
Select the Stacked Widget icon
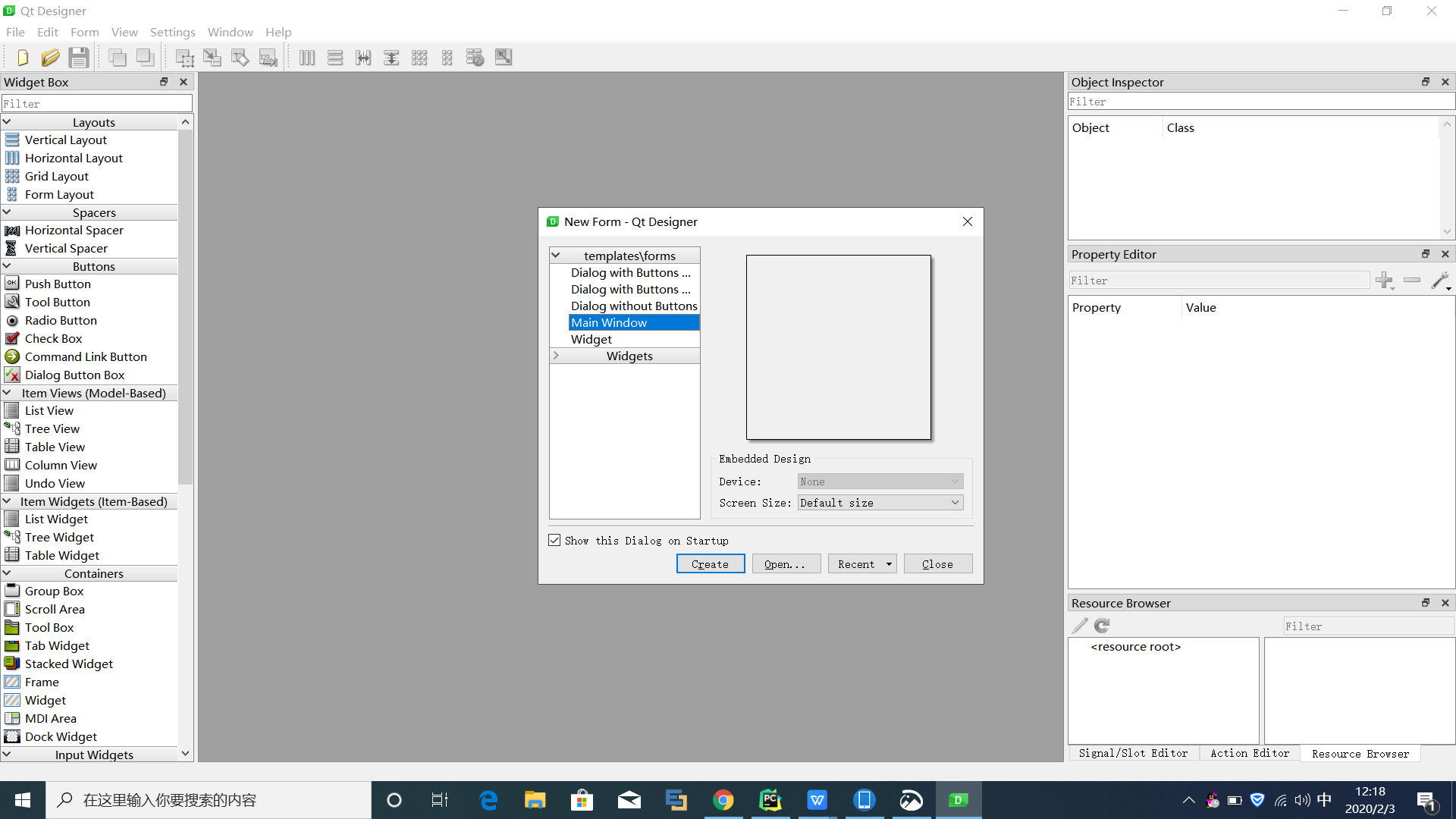click(12, 663)
